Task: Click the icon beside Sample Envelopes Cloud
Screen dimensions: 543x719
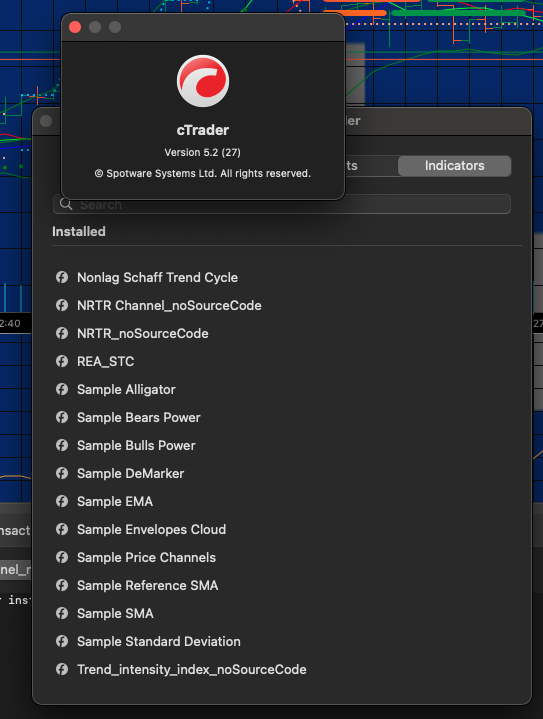Action: pos(62,529)
